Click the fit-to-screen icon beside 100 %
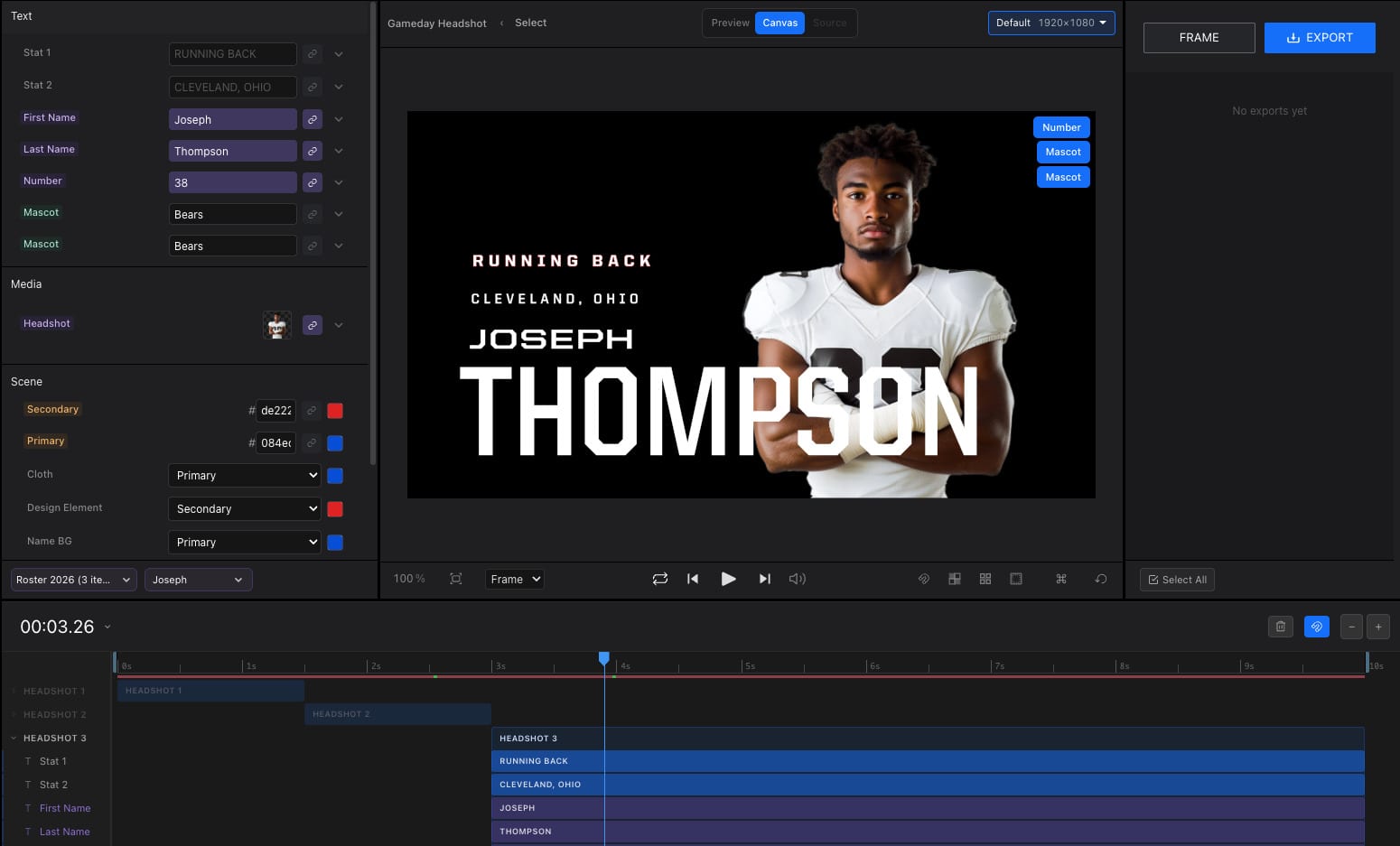Image resolution: width=1400 pixels, height=846 pixels. pos(456,579)
